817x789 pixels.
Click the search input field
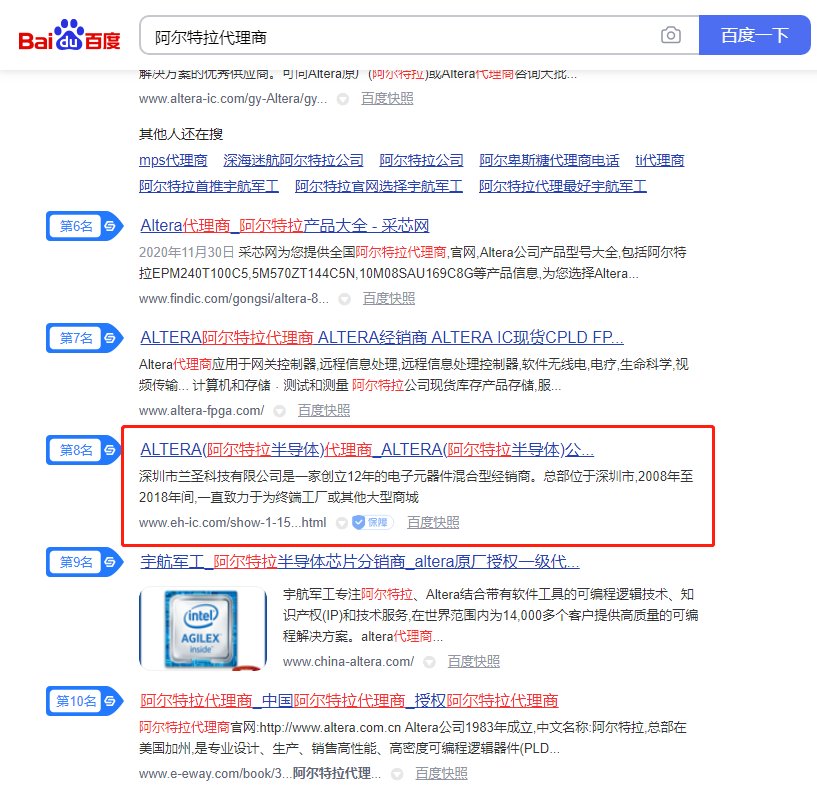point(400,36)
